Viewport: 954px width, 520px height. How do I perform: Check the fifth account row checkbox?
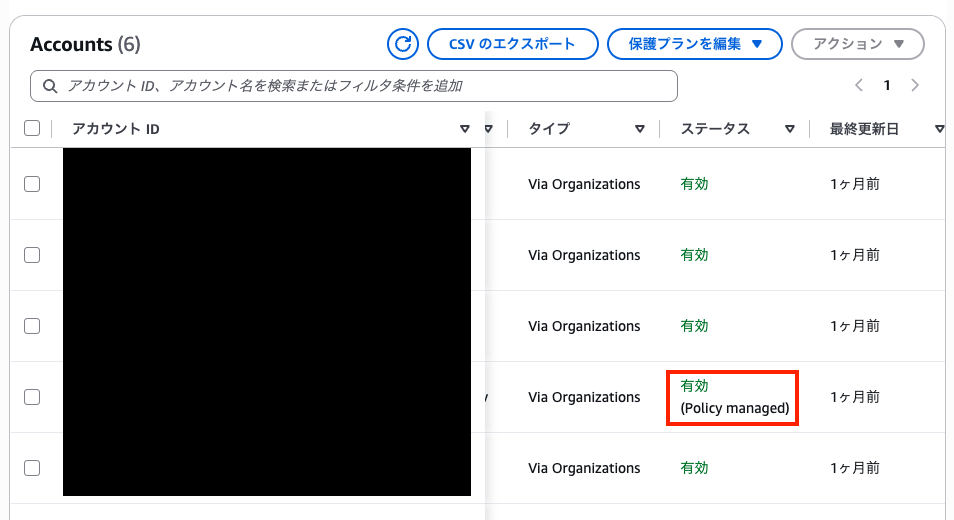[32, 468]
